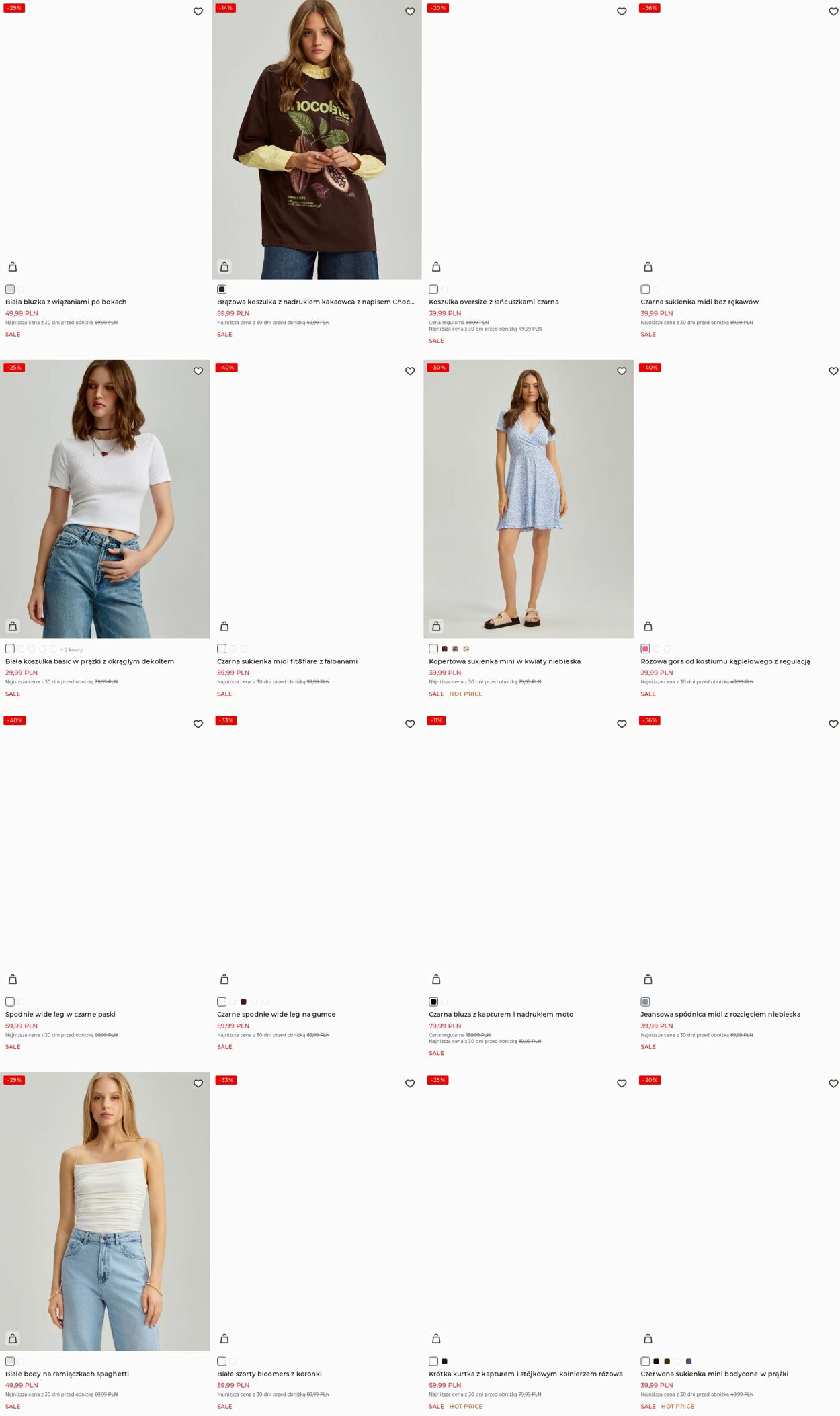Add Białe szorty bloomers to bag

[x=224, y=1339]
